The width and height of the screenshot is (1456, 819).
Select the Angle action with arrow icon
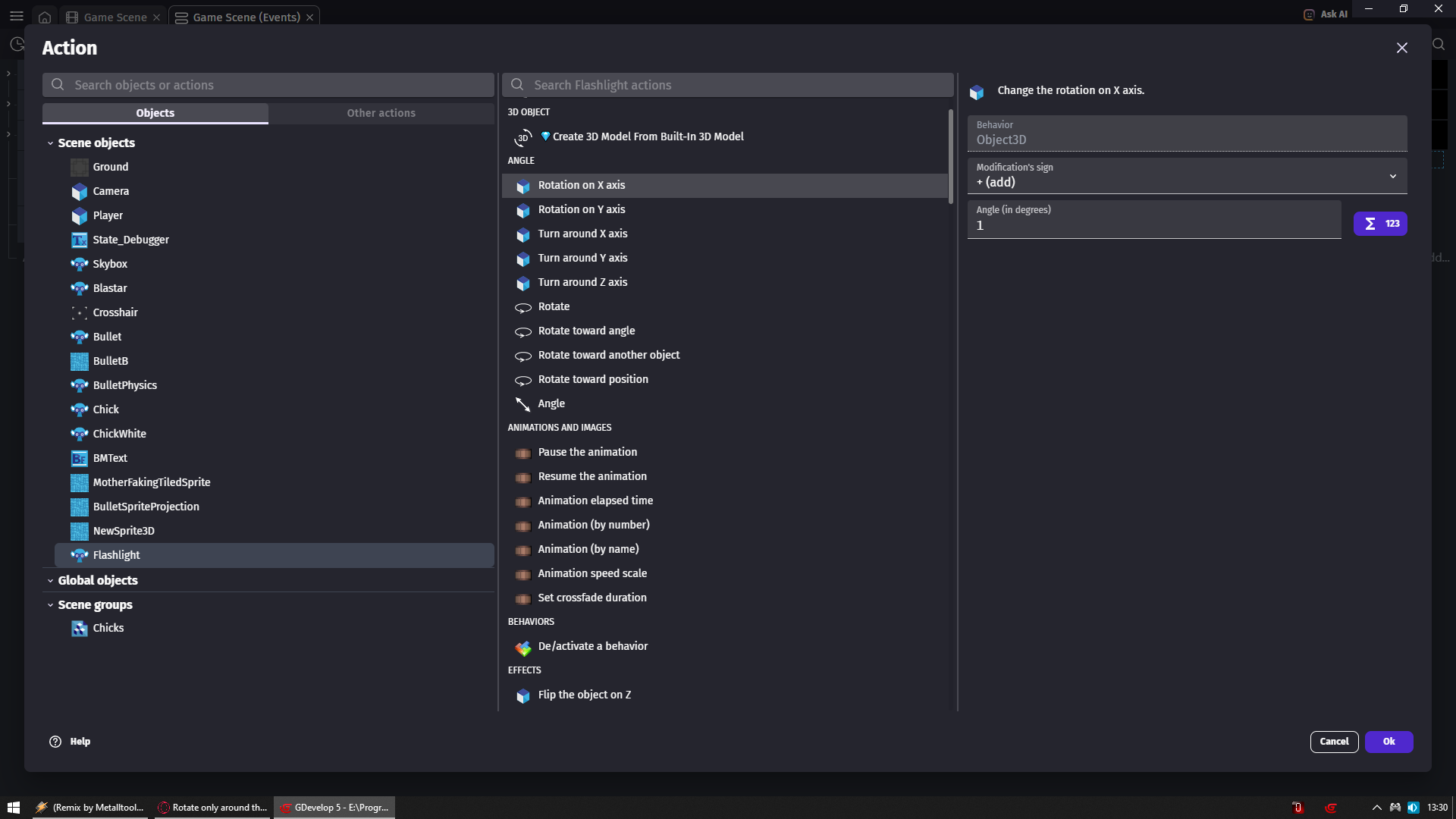click(551, 403)
